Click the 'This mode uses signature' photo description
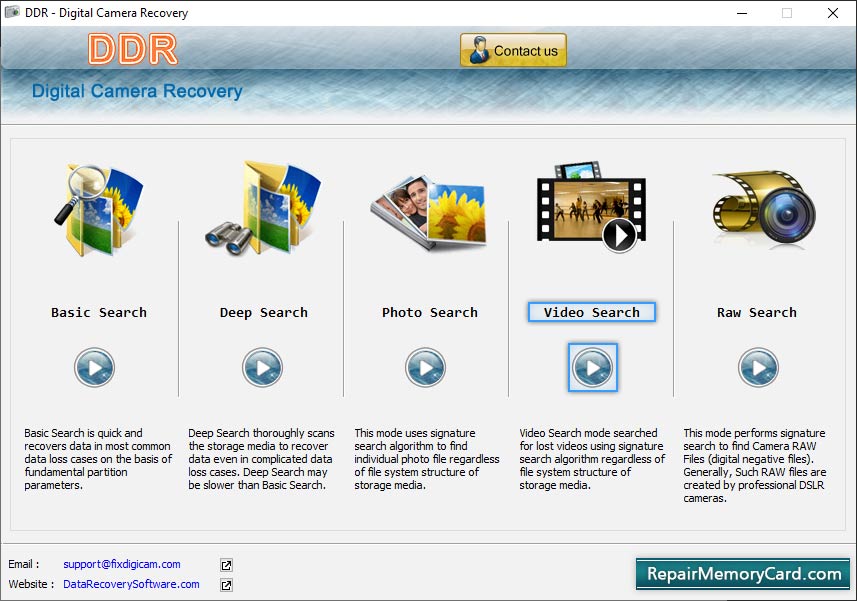Image resolution: width=857 pixels, height=601 pixels. pyautogui.click(x=427, y=459)
